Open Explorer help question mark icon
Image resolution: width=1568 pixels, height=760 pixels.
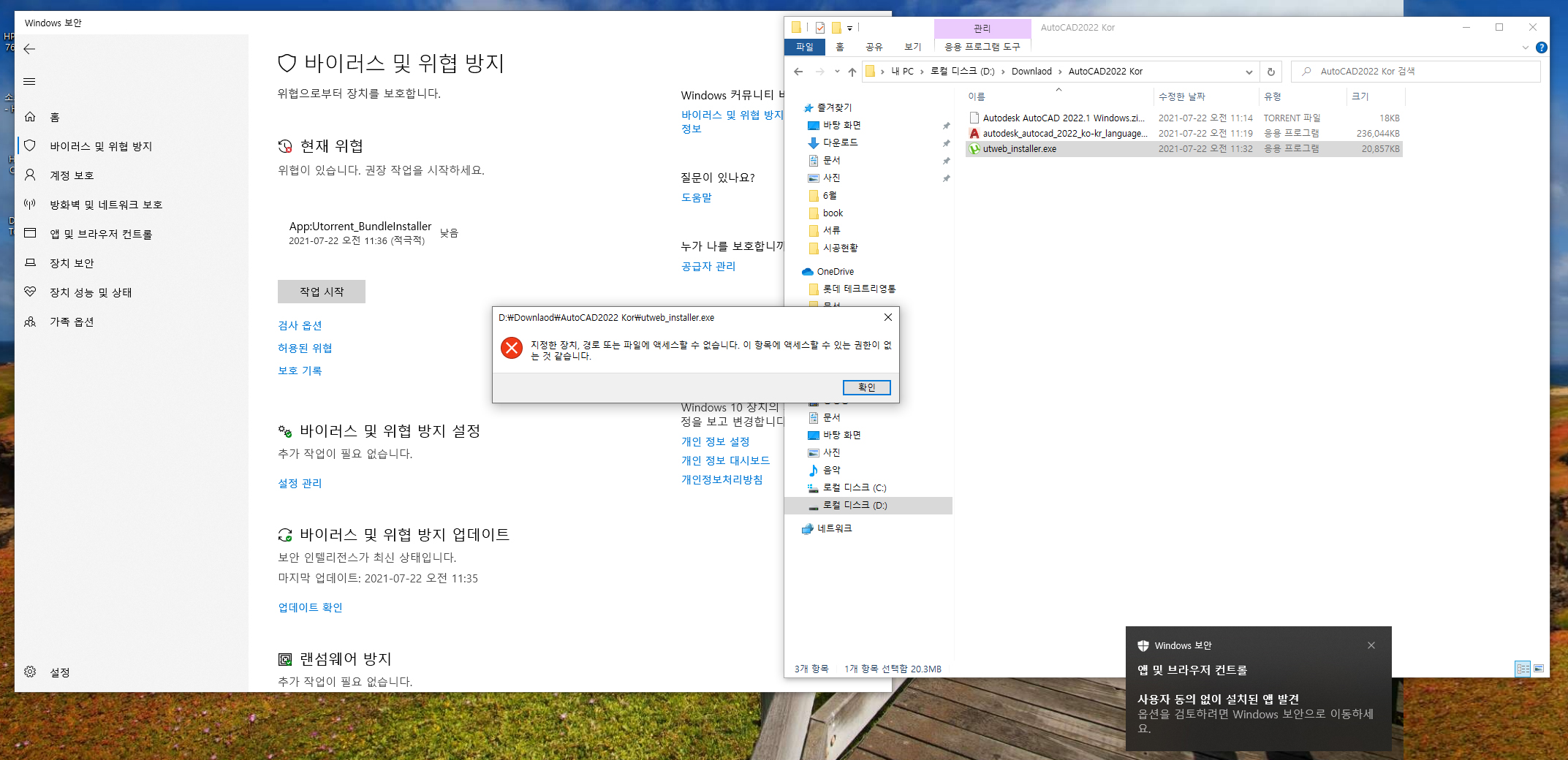(1542, 47)
